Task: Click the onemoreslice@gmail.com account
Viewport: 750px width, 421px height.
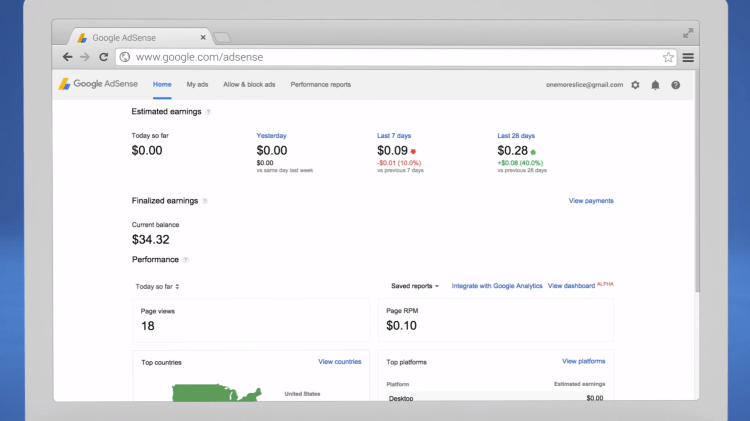Action: 585,85
